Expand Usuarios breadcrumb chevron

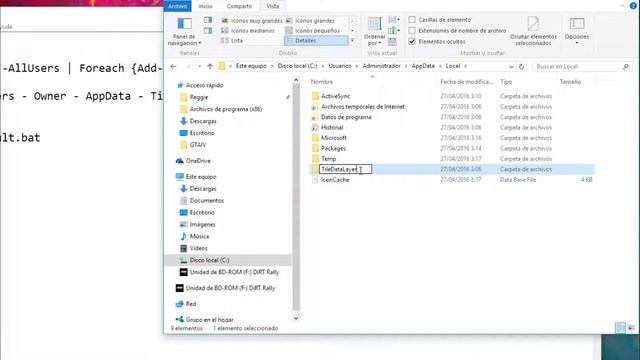[x=357, y=66]
